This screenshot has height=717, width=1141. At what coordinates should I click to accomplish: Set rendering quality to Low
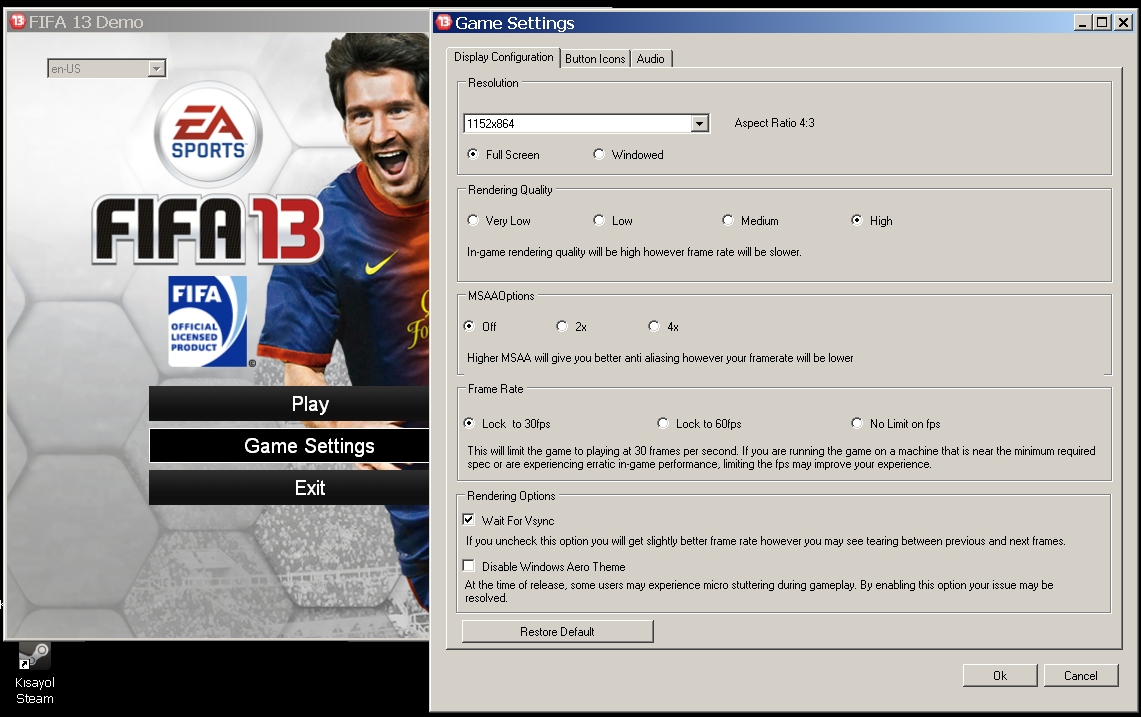(x=599, y=220)
